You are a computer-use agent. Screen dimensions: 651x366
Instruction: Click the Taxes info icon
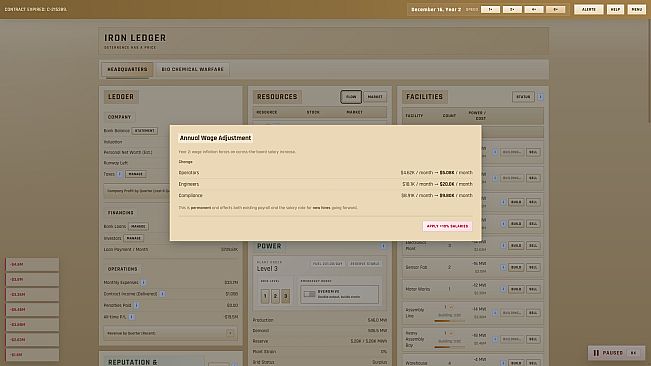(120, 174)
